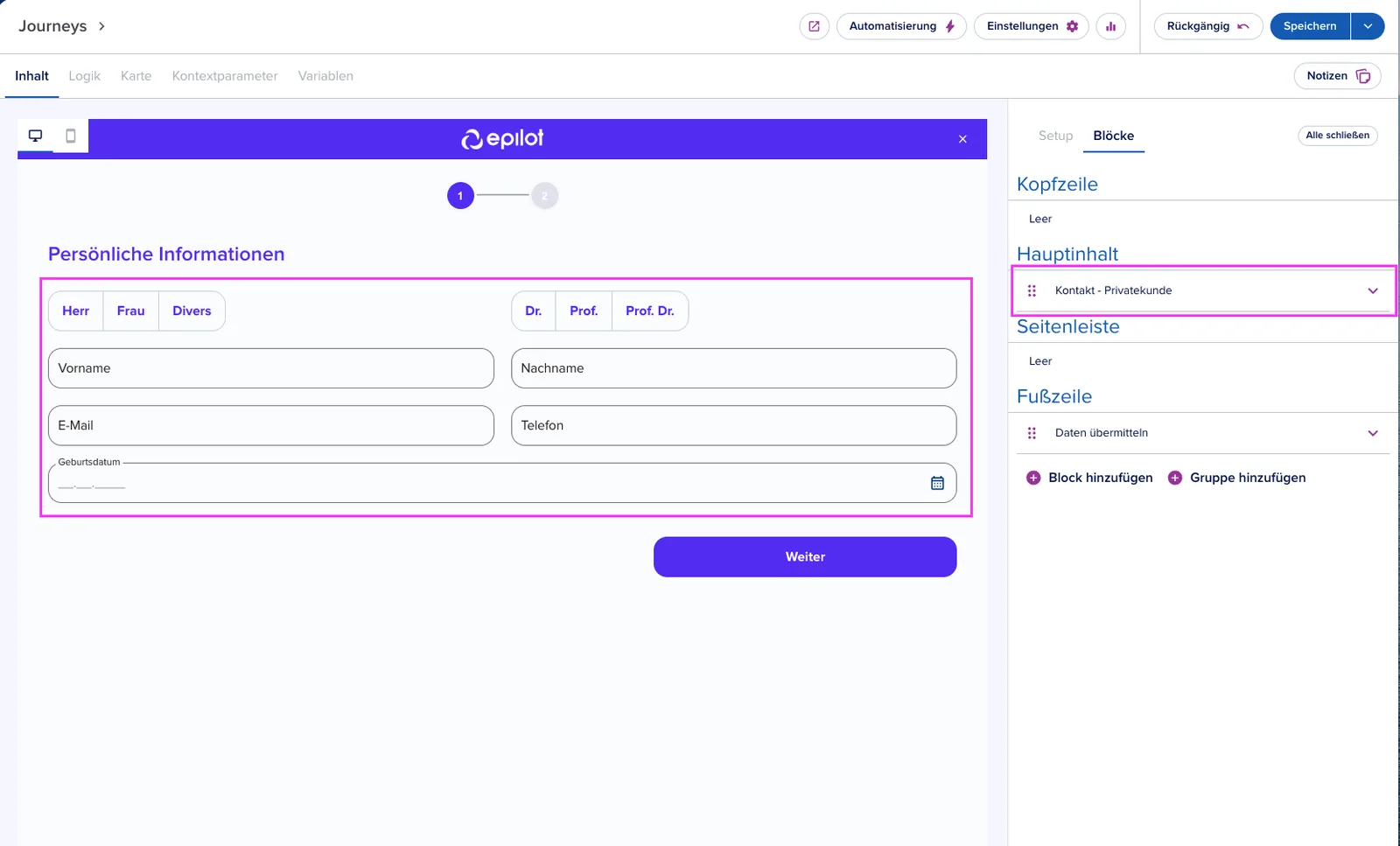
Task: Add a new block via Block hinzufügen
Action: pos(1089,478)
